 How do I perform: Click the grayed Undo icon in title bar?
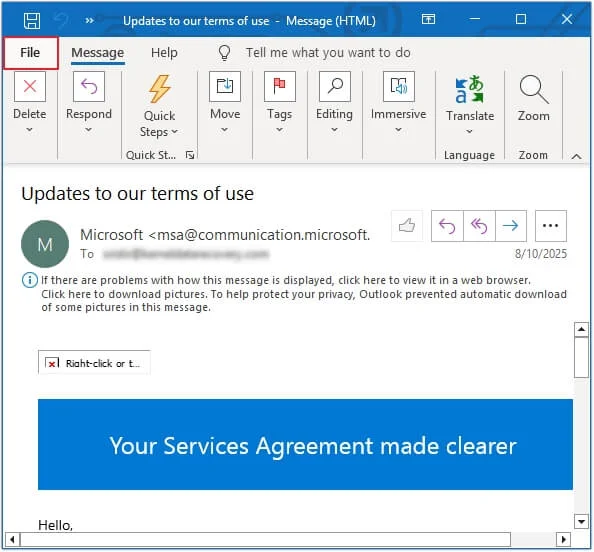tap(61, 20)
